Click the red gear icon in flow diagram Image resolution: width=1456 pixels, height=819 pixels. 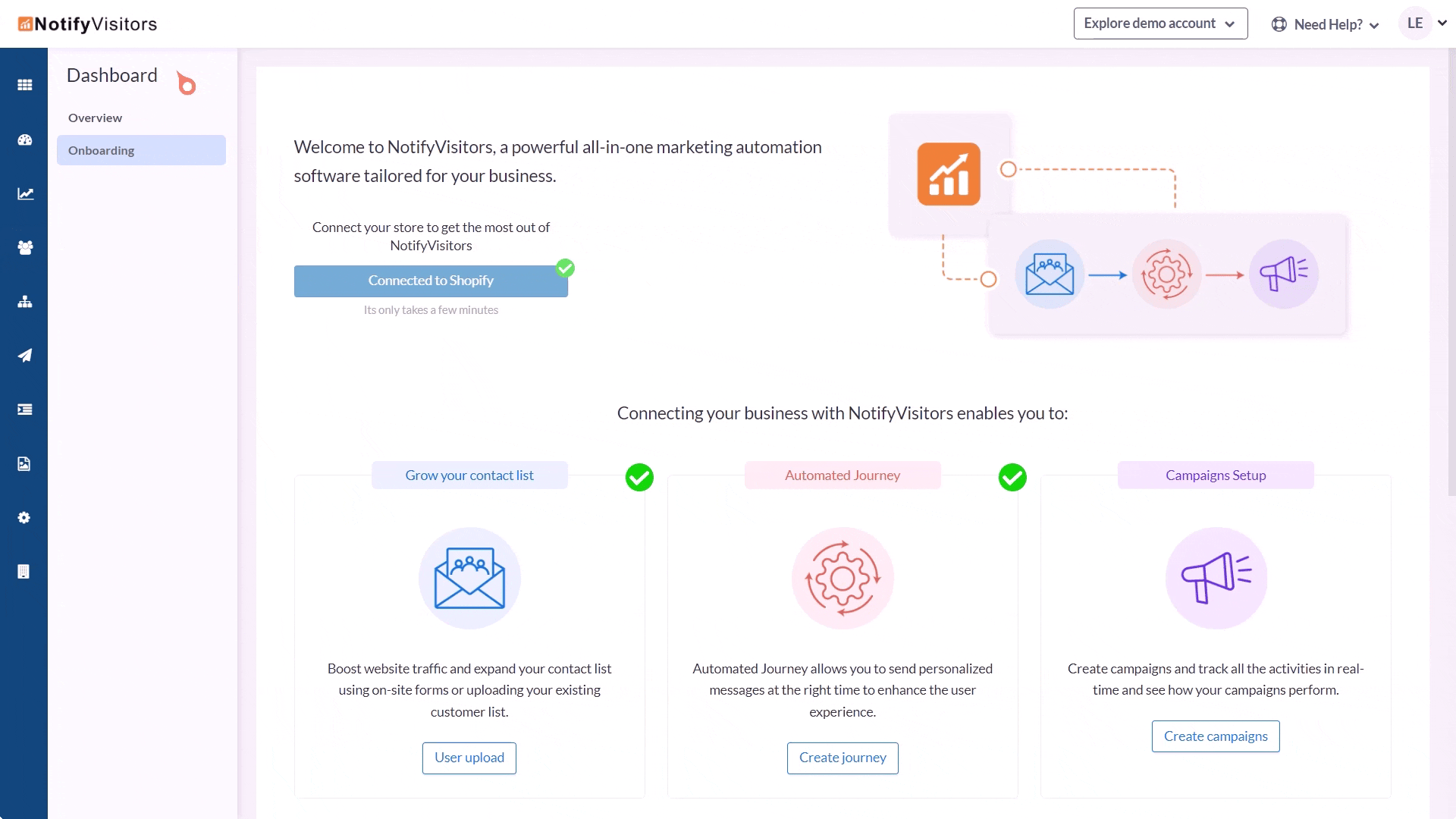1166,274
